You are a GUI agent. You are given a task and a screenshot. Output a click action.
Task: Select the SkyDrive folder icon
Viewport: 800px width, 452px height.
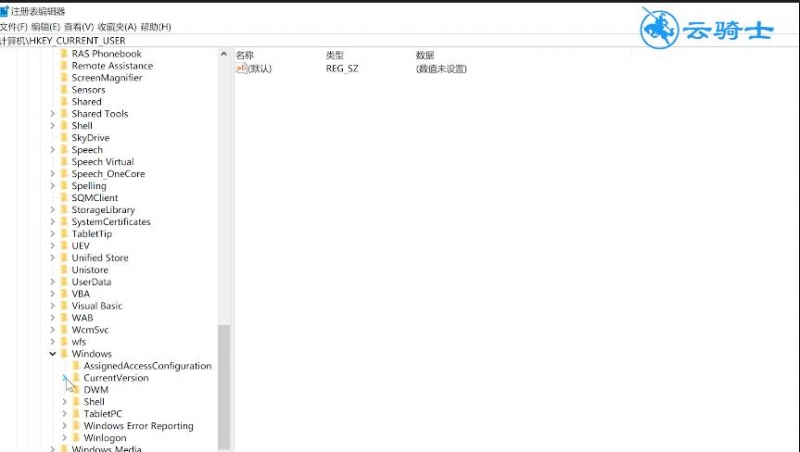pyautogui.click(x=64, y=138)
